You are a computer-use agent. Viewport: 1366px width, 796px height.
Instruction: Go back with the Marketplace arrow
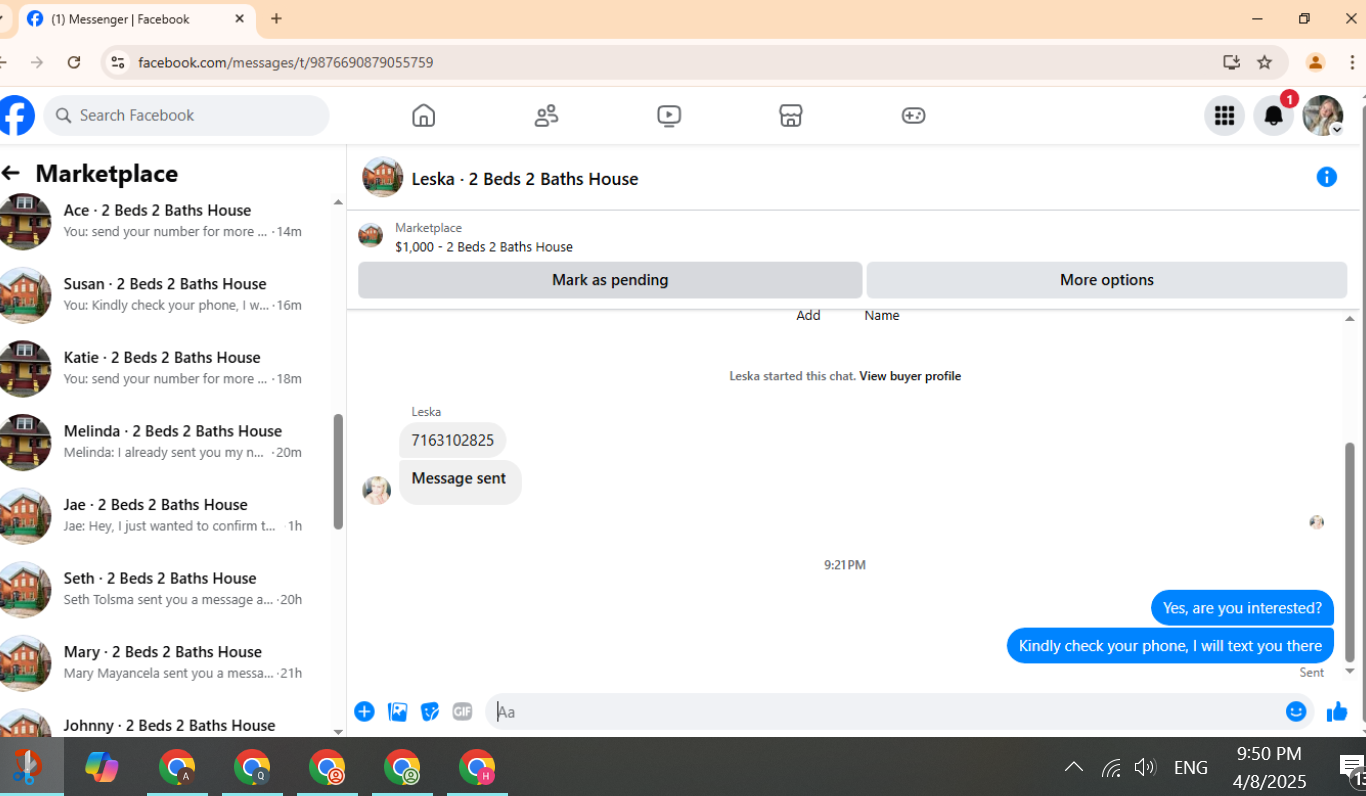pos(11,173)
